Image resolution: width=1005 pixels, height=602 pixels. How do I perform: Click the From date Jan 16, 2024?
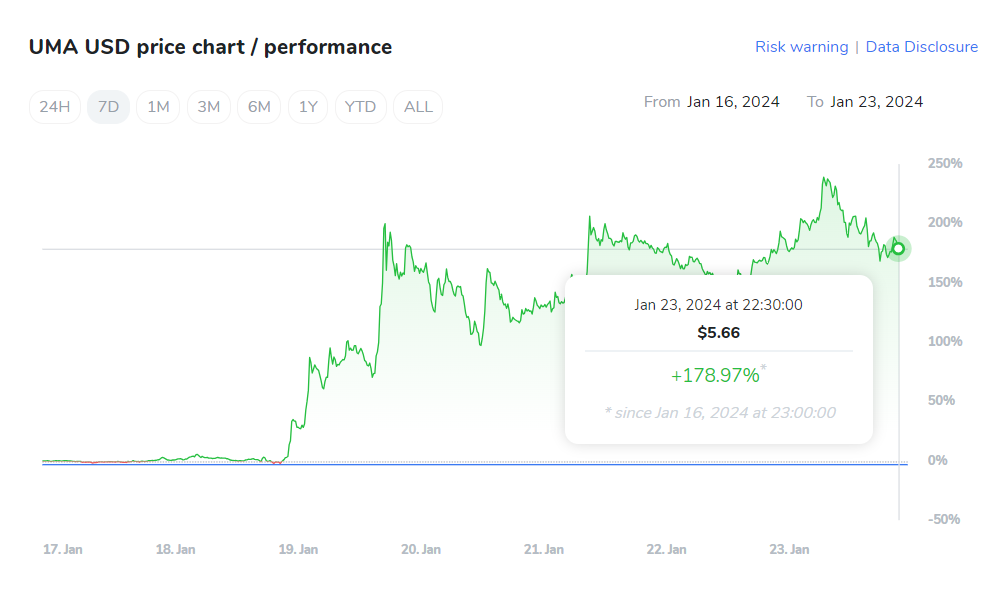(733, 102)
